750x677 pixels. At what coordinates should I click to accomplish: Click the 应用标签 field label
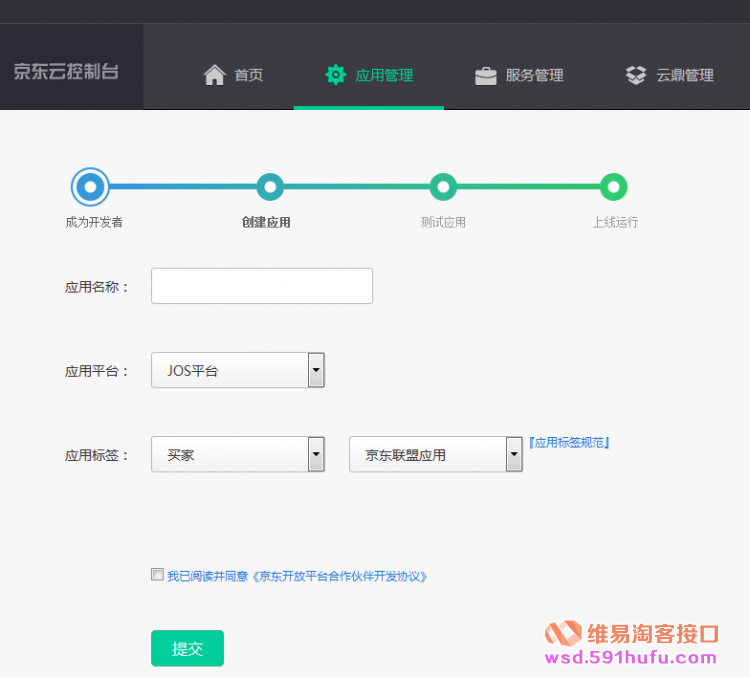(x=97, y=455)
